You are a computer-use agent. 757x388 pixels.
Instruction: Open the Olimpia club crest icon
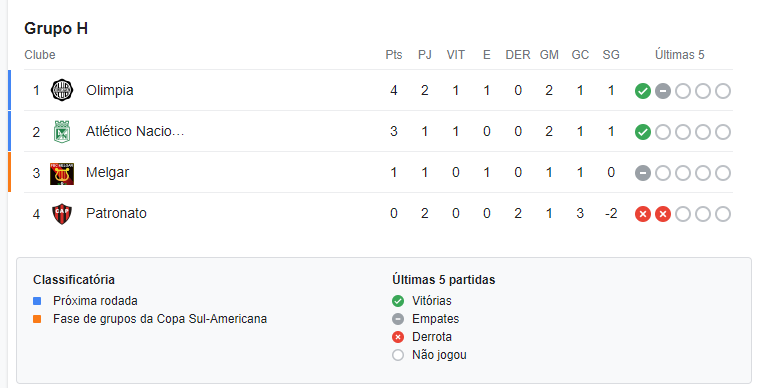(x=62, y=90)
